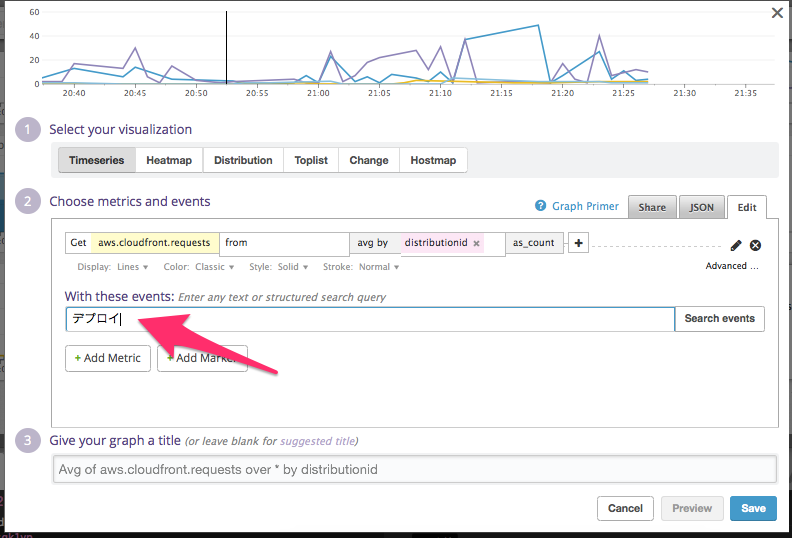Select the Timeseries visualization

(x=96, y=160)
